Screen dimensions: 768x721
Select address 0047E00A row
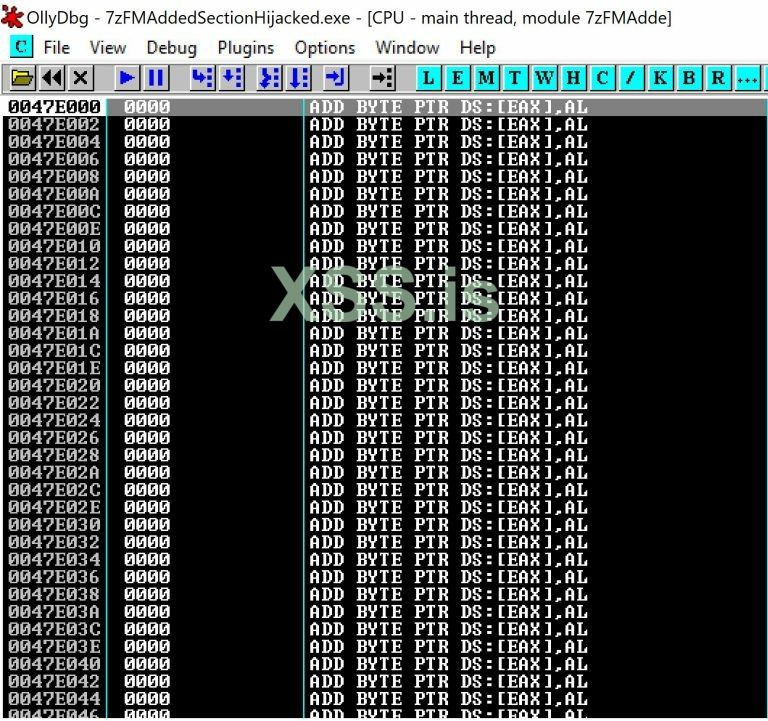(x=384, y=194)
